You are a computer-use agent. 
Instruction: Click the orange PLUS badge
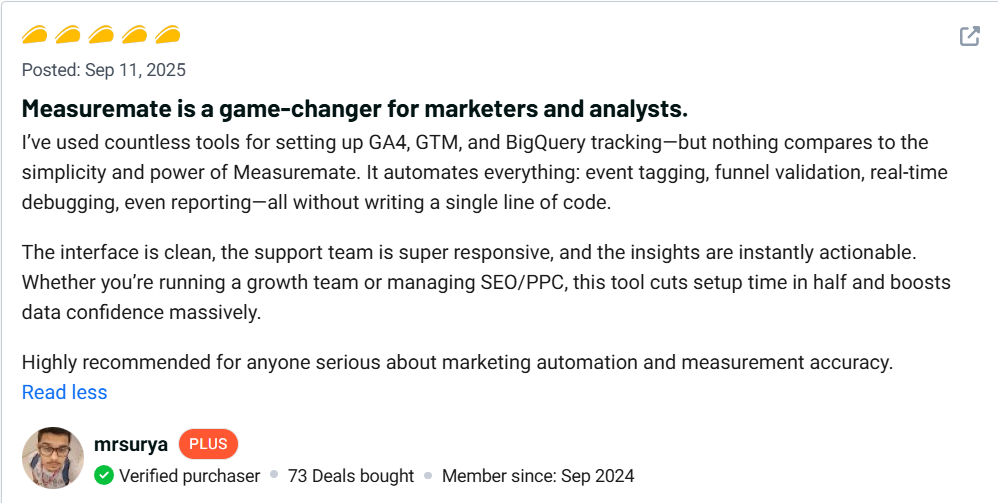click(208, 444)
